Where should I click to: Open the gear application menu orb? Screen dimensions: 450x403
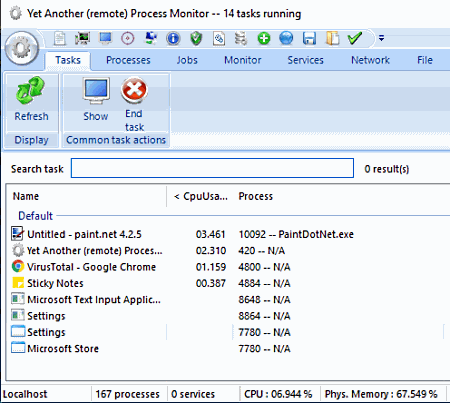(22, 48)
